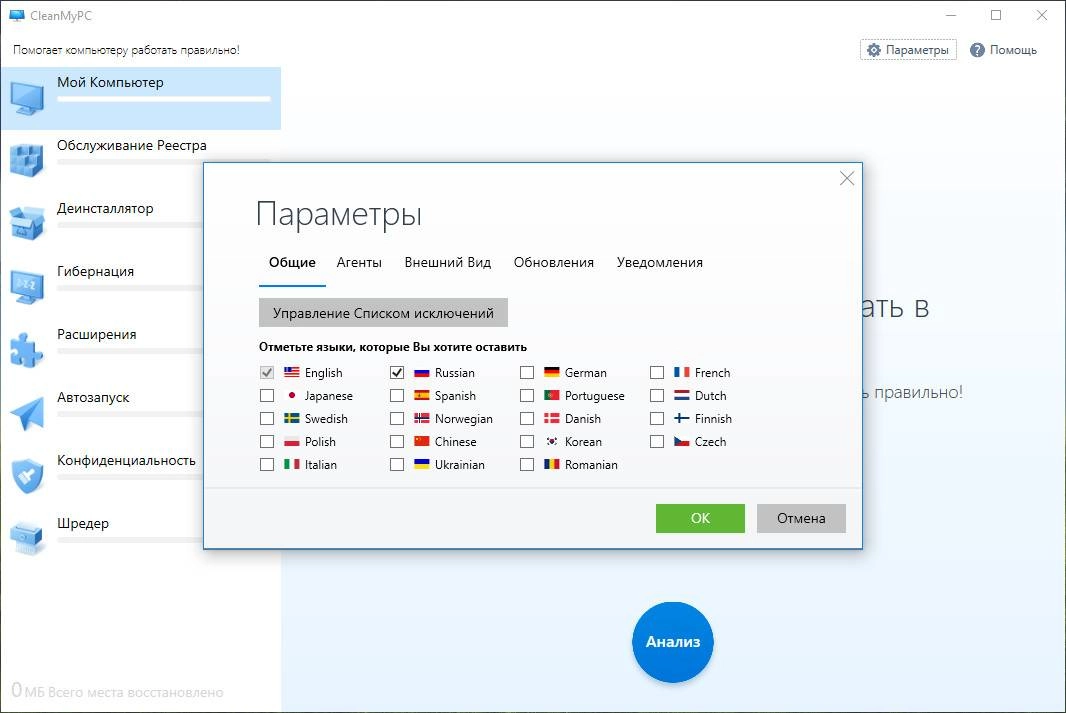Check the Polish language checkbox
The width and height of the screenshot is (1066, 713).
coord(267,442)
